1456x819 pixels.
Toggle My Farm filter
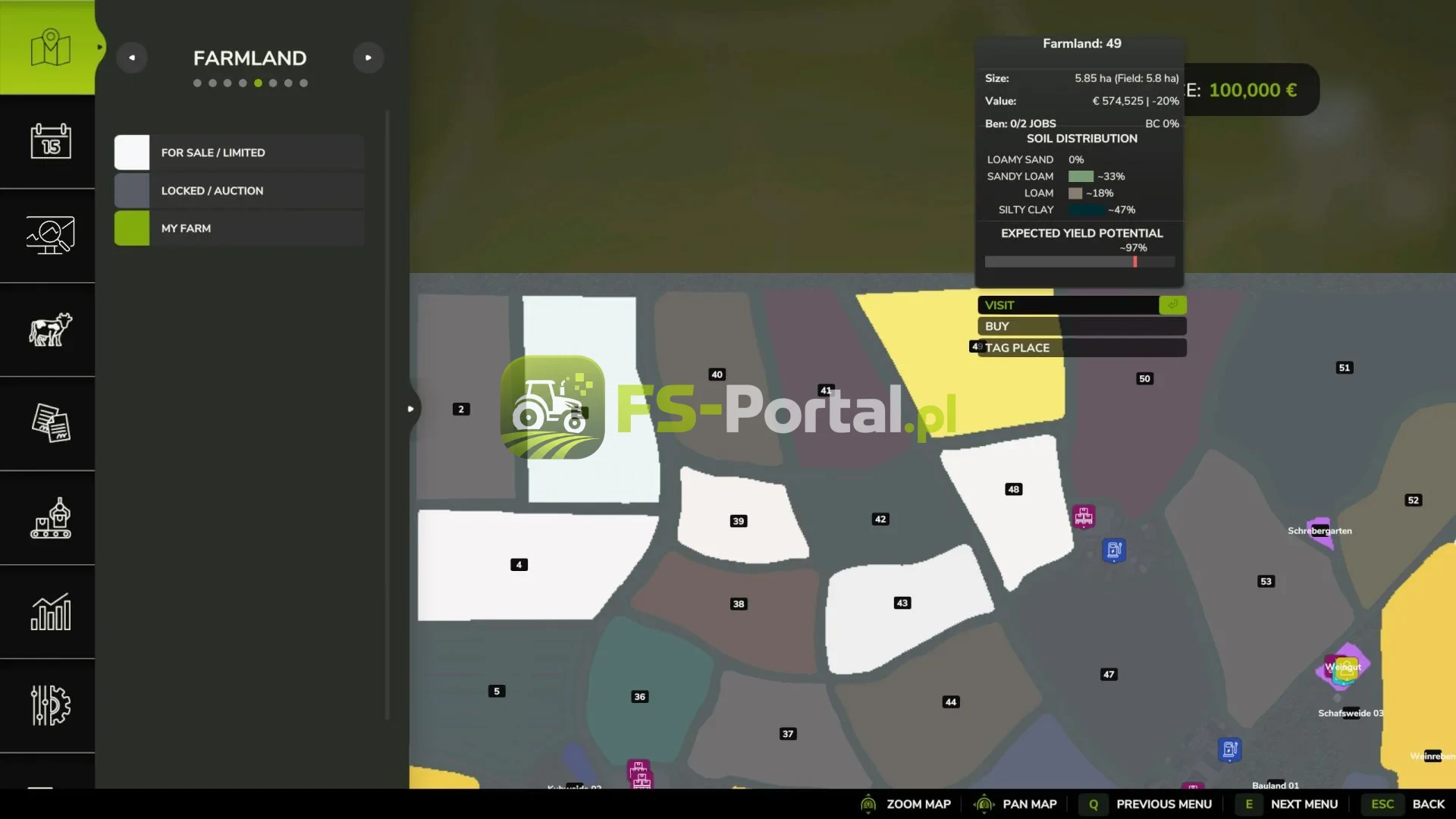240,228
